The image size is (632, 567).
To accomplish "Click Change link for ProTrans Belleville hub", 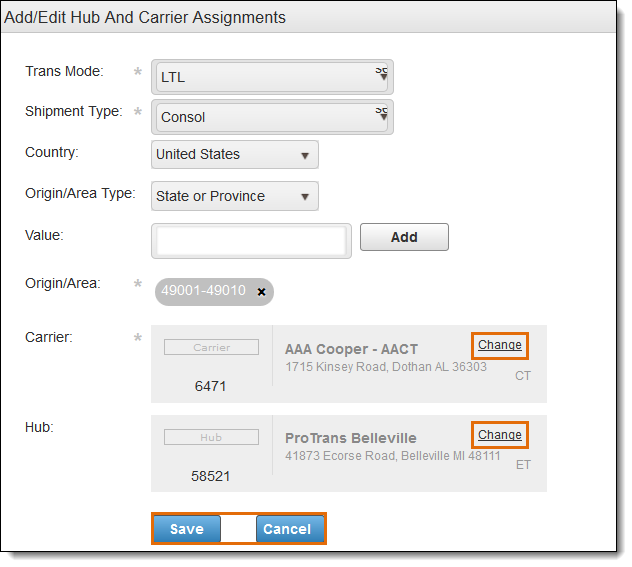I will click(499, 435).
